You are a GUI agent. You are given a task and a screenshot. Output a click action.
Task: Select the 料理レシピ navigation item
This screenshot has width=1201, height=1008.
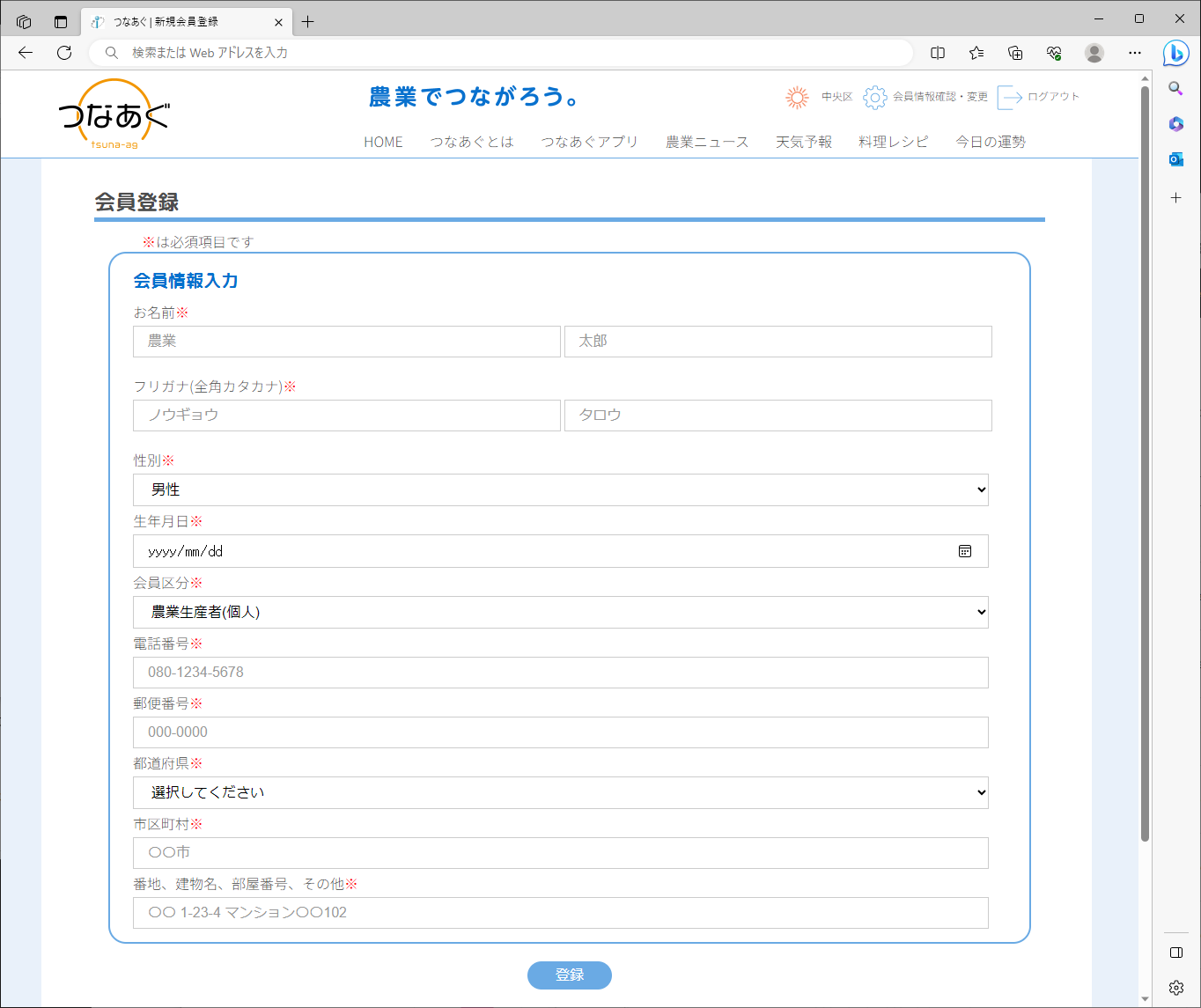pos(893,142)
